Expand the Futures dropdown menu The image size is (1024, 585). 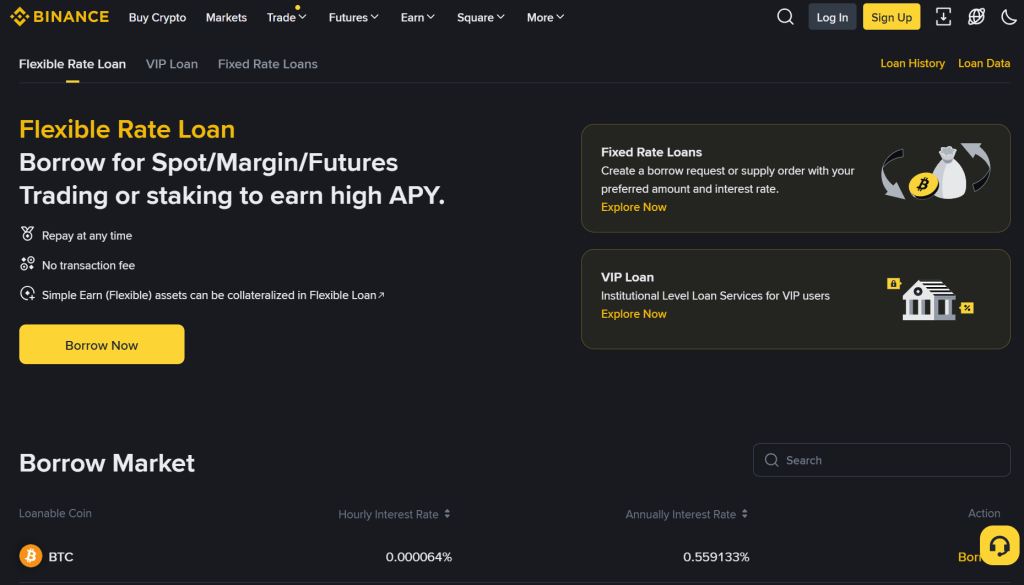[x=354, y=17]
